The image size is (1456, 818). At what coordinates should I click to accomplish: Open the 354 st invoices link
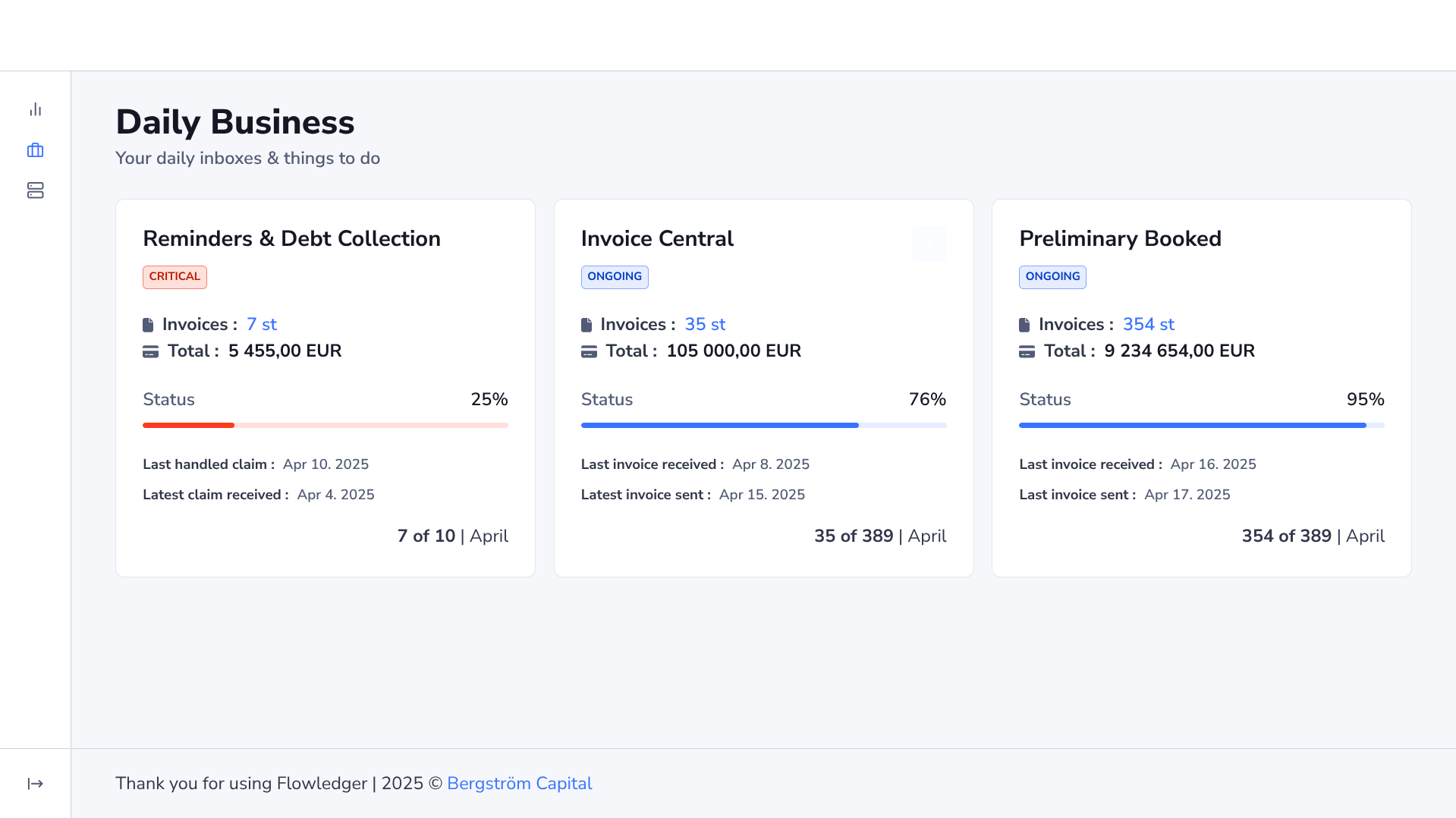click(x=1148, y=324)
